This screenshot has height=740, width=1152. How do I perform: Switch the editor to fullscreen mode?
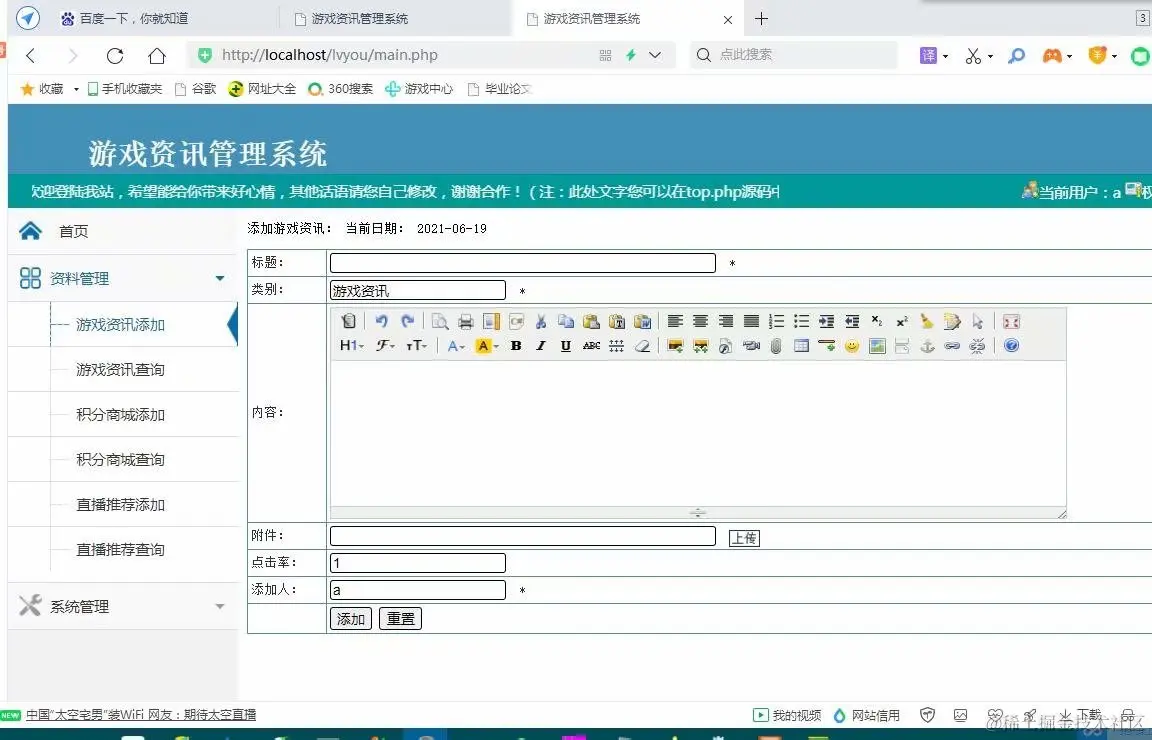tap(1011, 321)
